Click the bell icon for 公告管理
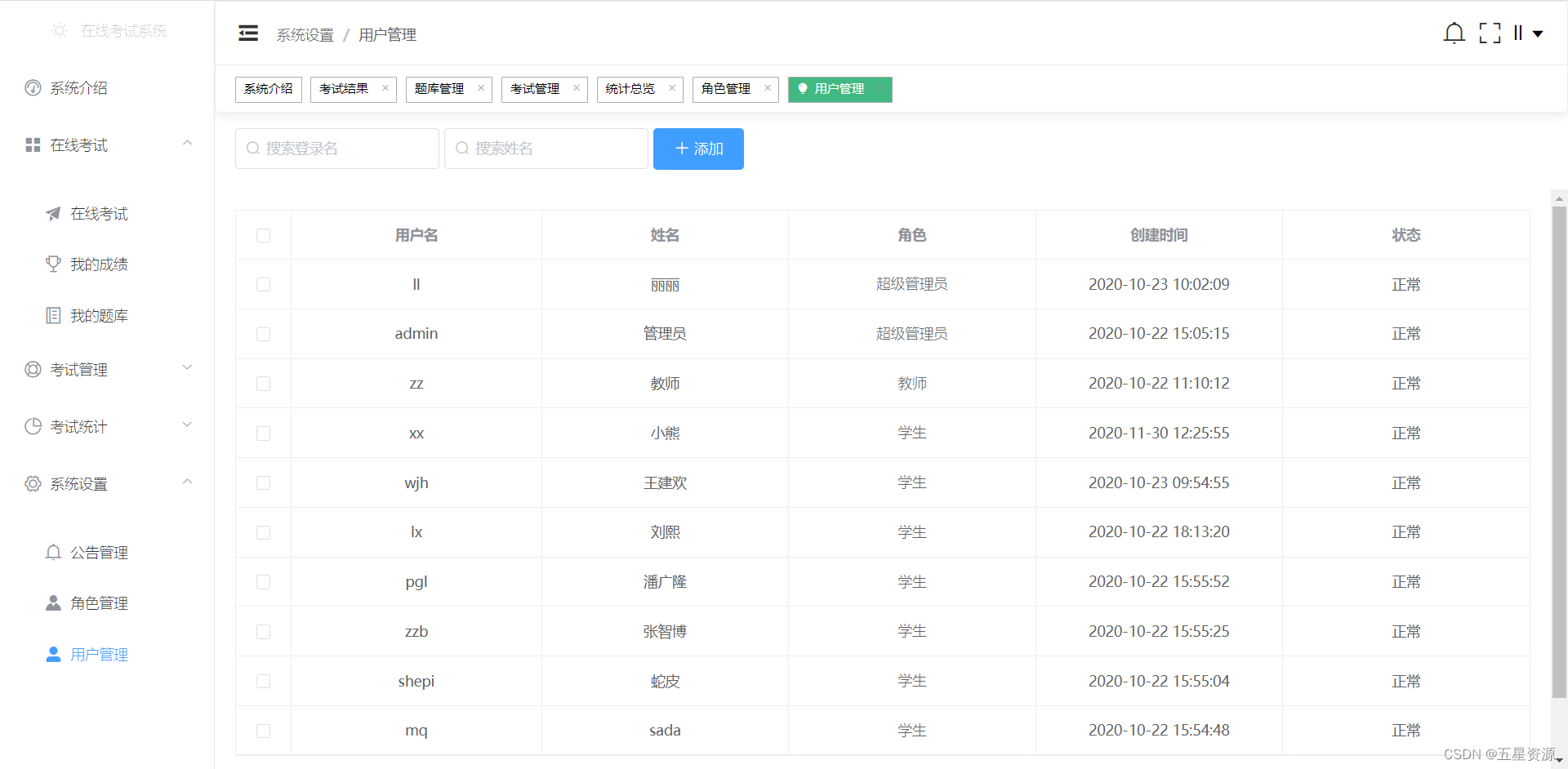The width and height of the screenshot is (1568, 769). tap(53, 553)
